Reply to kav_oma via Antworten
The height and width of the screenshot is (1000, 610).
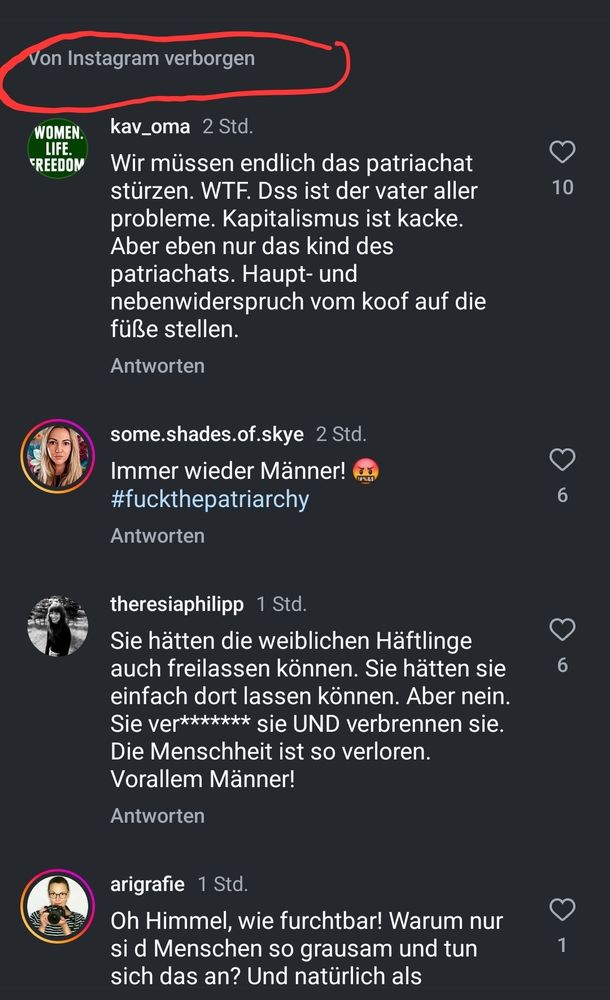click(x=157, y=366)
